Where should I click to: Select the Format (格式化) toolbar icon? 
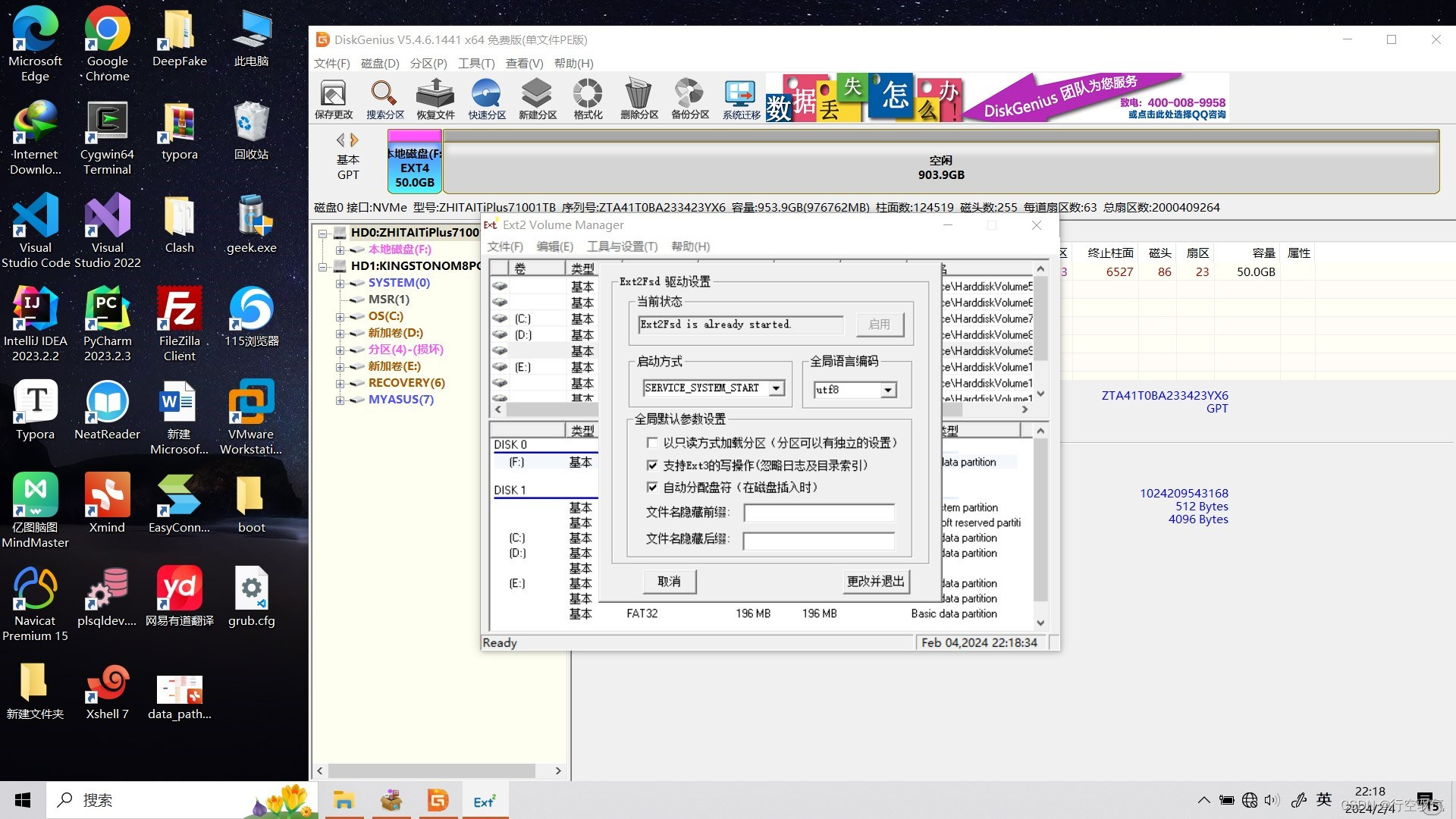588,99
